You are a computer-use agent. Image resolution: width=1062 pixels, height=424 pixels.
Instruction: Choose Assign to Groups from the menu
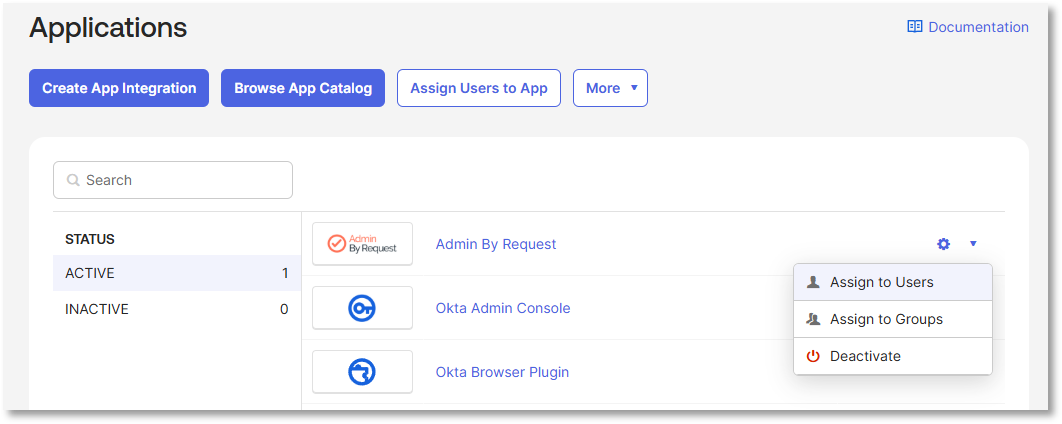point(893,319)
